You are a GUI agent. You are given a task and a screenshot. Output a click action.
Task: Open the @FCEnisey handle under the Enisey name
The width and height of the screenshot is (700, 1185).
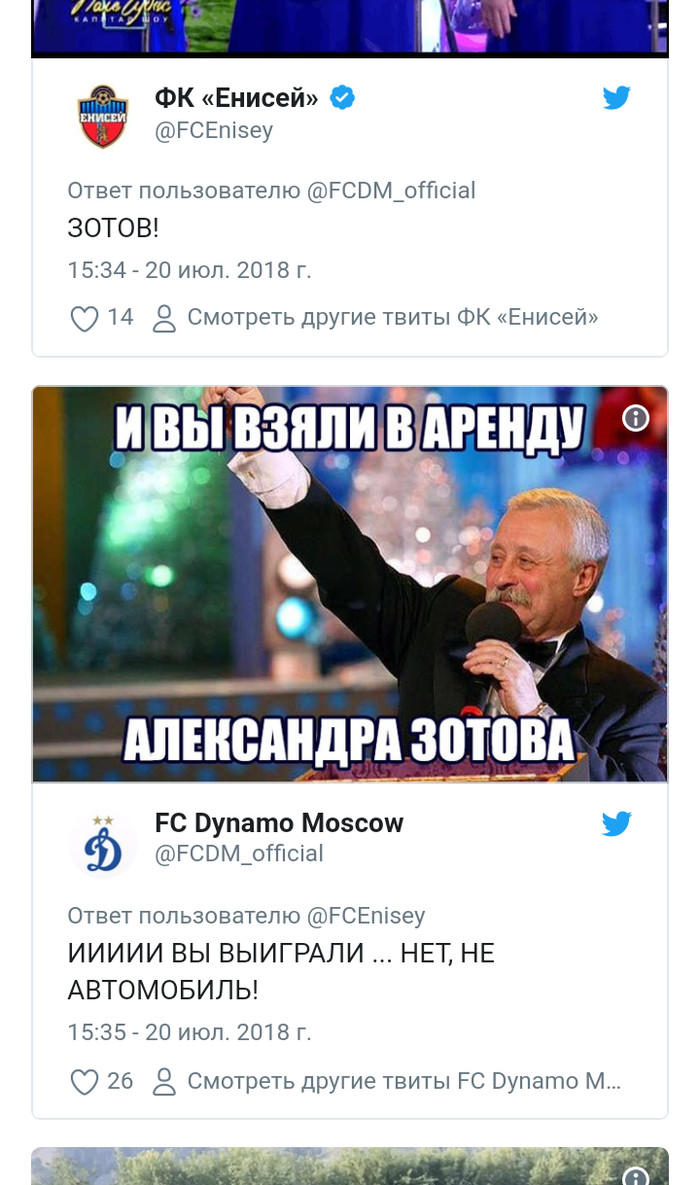coord(214,130)
